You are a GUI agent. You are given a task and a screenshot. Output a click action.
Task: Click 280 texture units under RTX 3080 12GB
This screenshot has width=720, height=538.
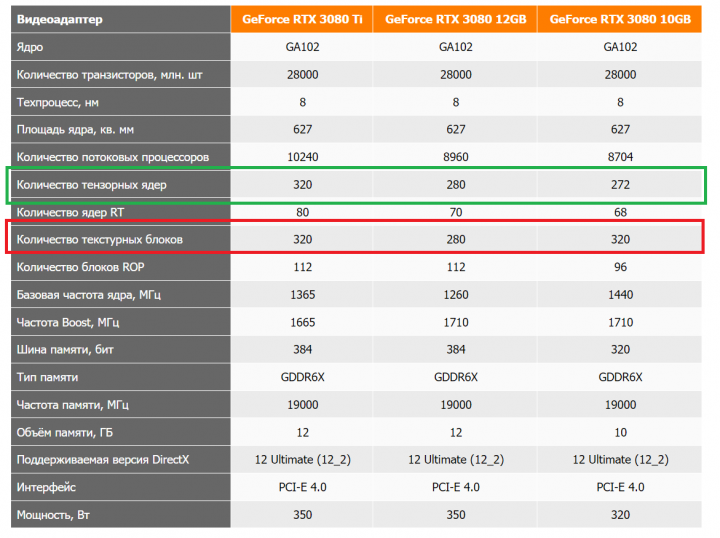click(x=456, y=240)
